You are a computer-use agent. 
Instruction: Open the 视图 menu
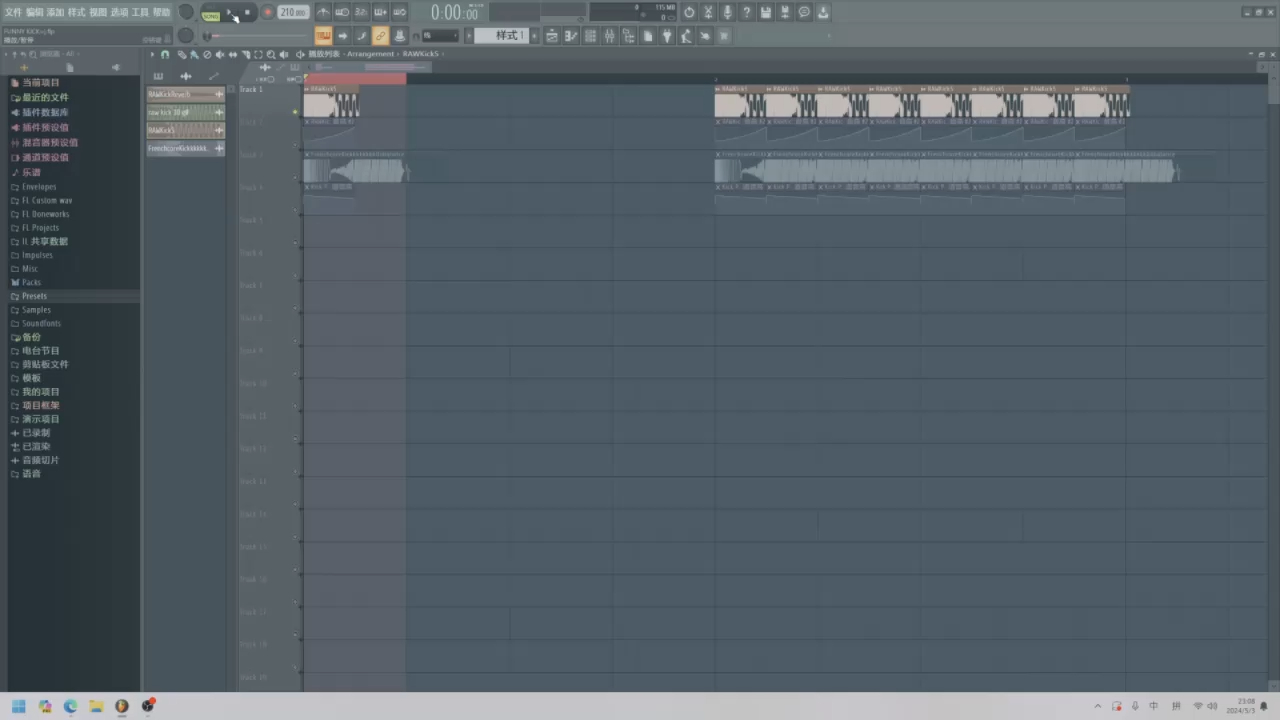pos(98,12)
